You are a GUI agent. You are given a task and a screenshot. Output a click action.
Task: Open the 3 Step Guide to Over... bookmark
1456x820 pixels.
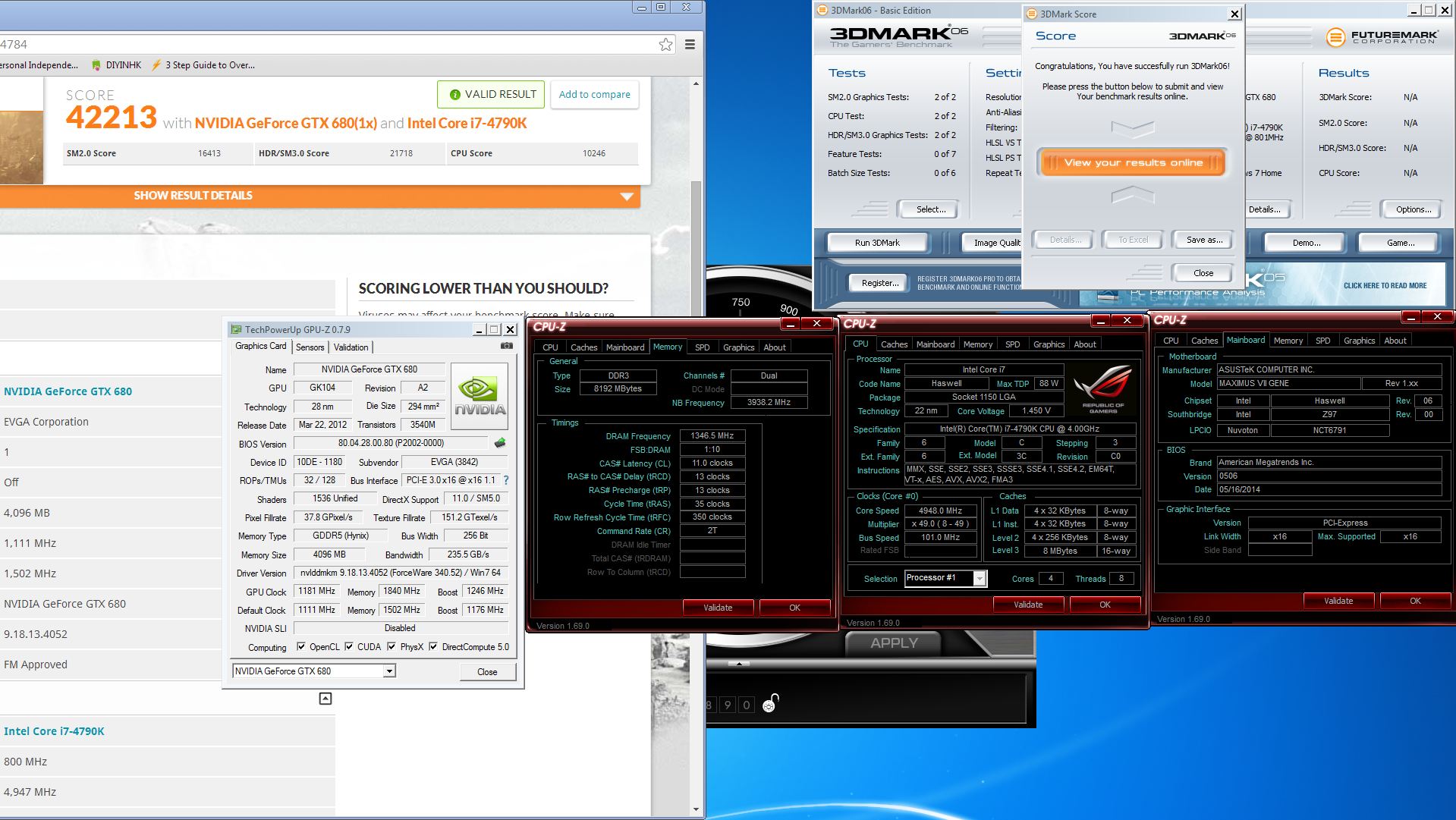point(203,65)
